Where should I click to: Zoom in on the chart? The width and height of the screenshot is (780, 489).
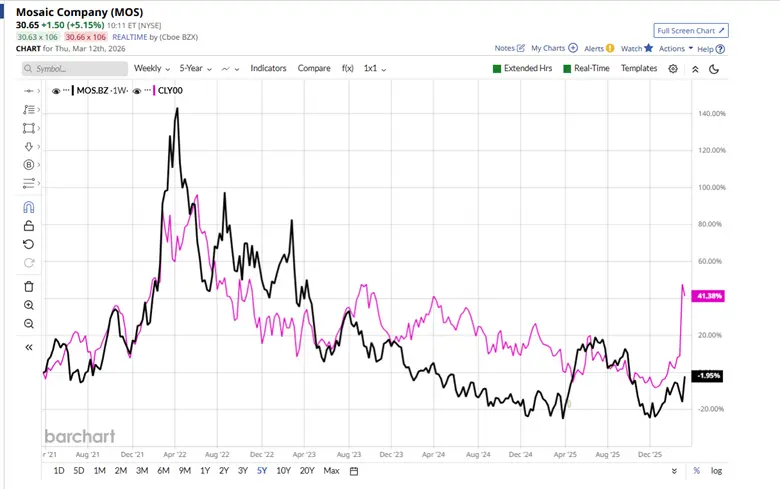click(x=29, y=305)
